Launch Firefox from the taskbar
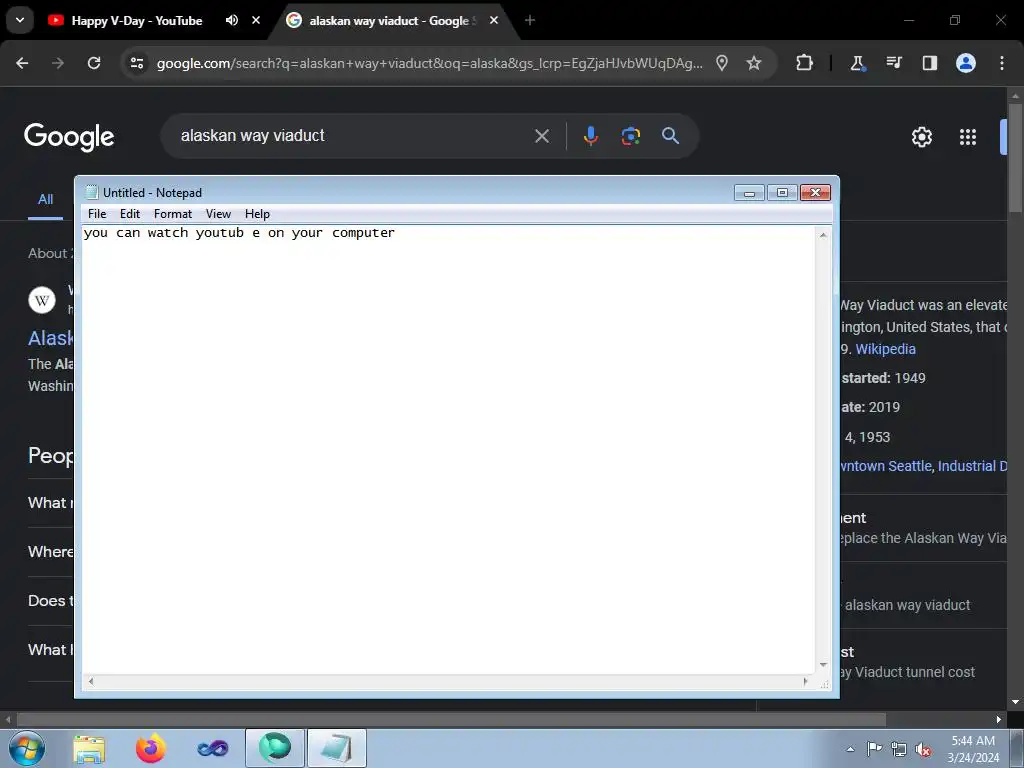This screenshot has height=768, width=1024. point(151,748)
